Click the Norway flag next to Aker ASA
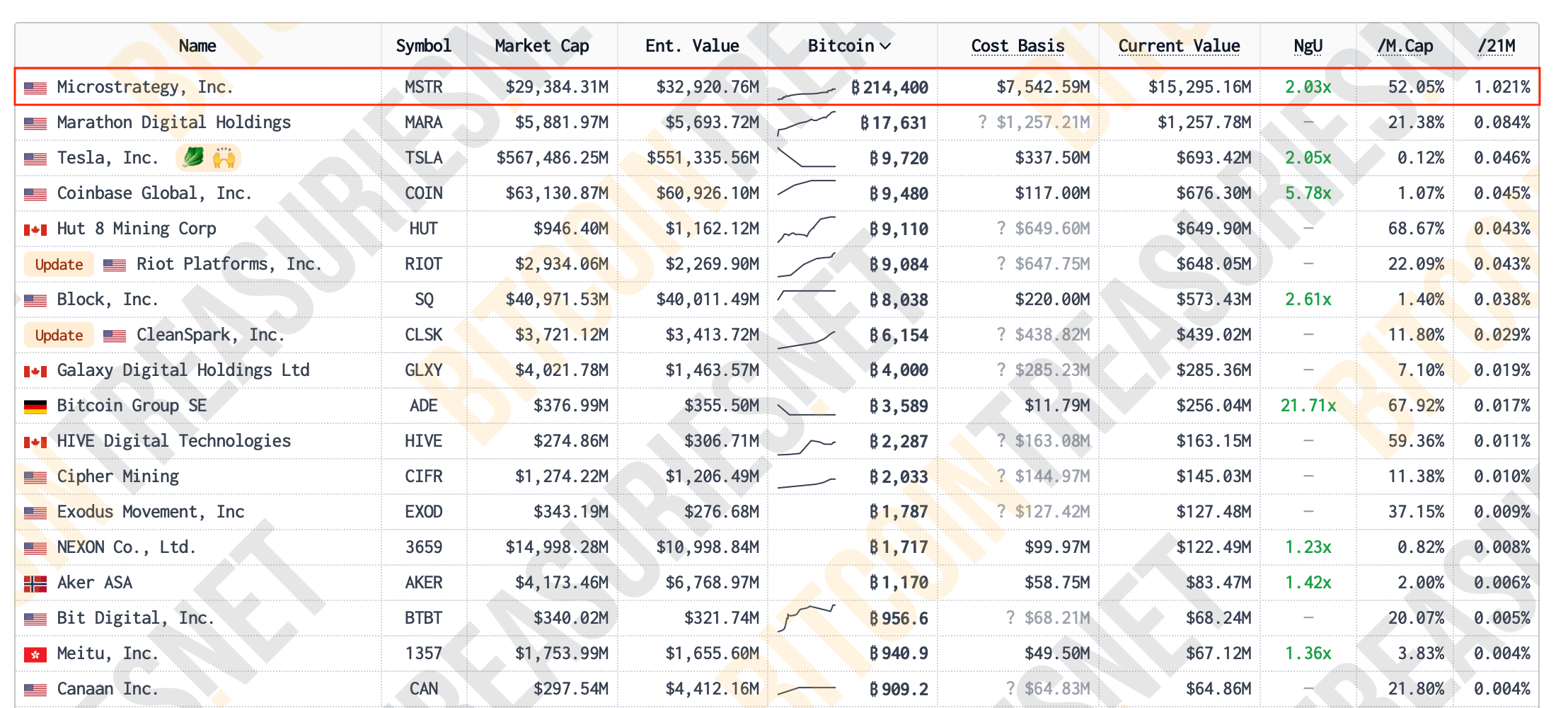This screenshot has width=1568, height=708. coord(35,583)
